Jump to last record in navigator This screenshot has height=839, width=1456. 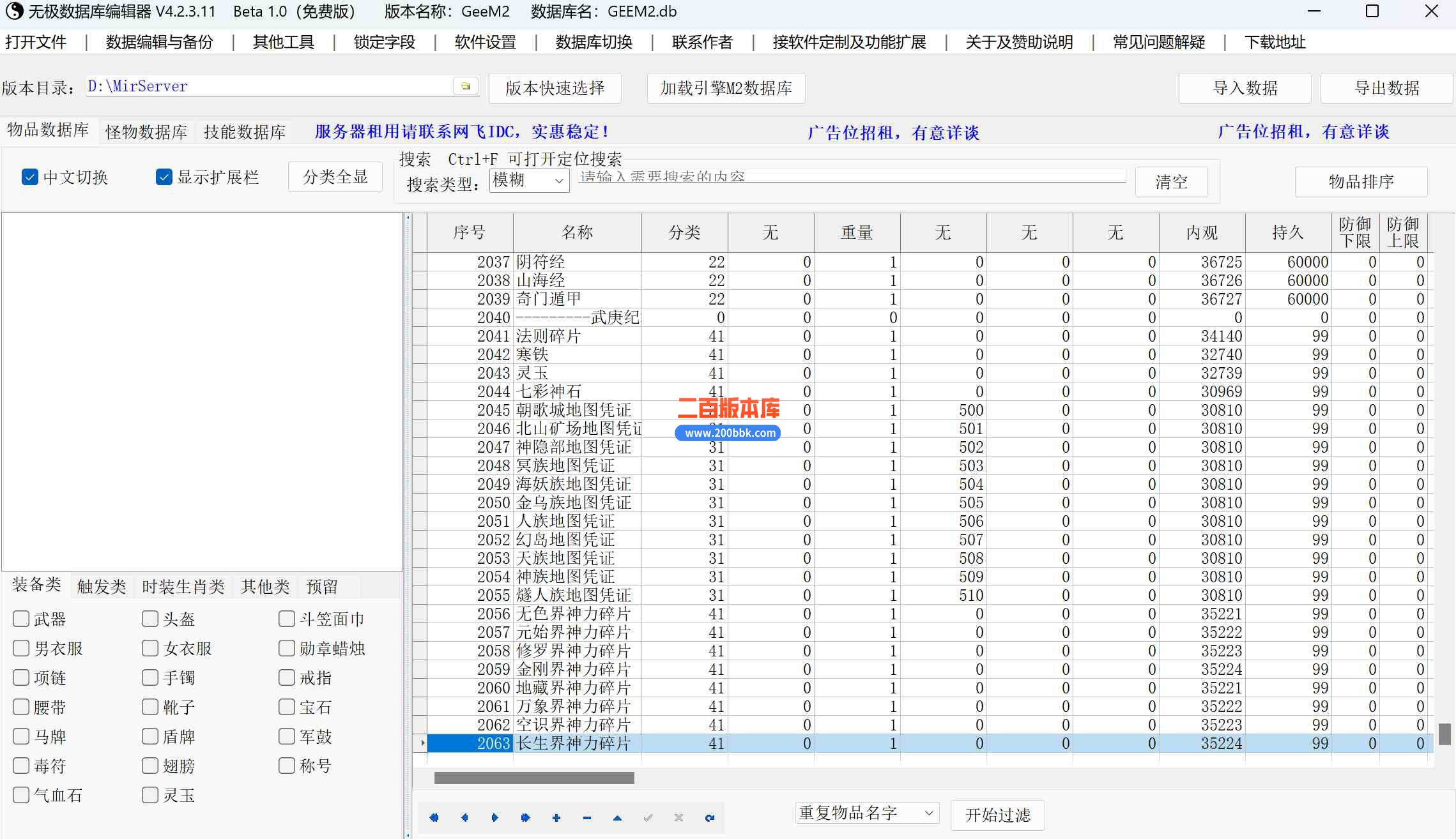(526, 817)
